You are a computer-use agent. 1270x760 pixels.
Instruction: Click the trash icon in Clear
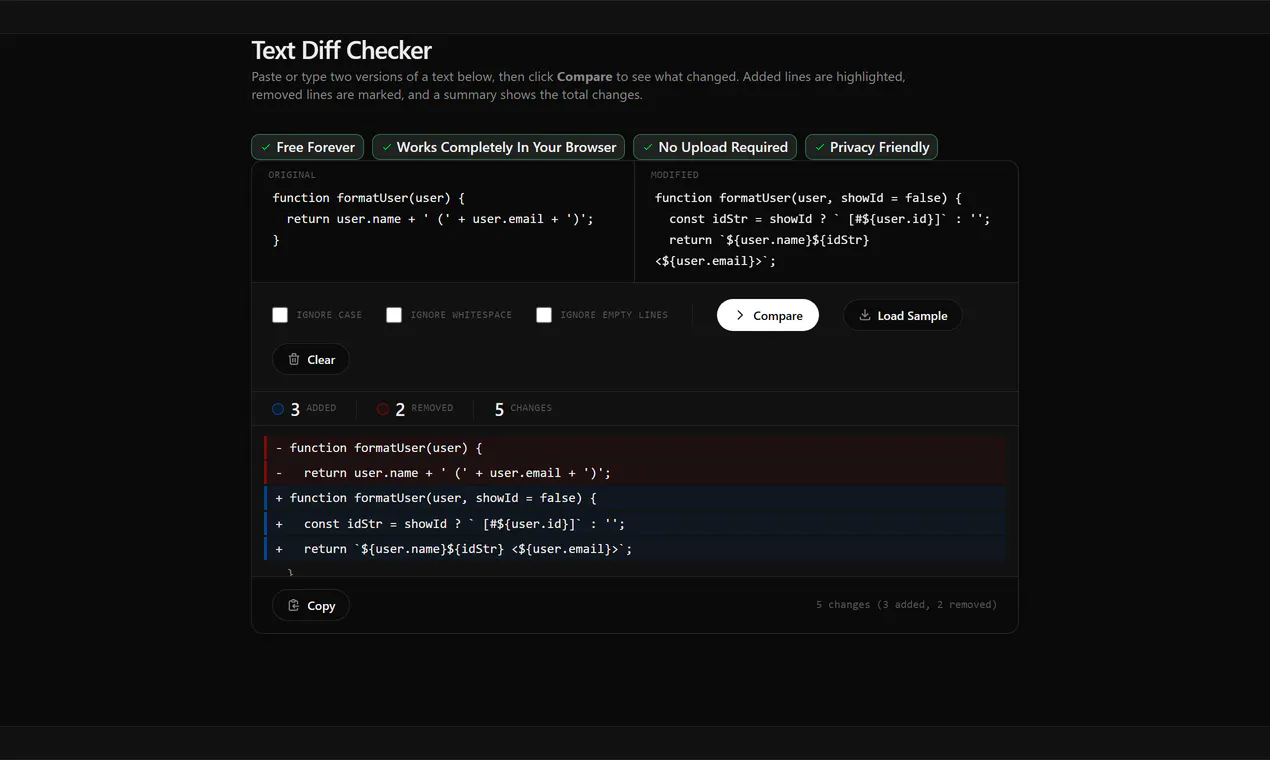tap(294, 359)
